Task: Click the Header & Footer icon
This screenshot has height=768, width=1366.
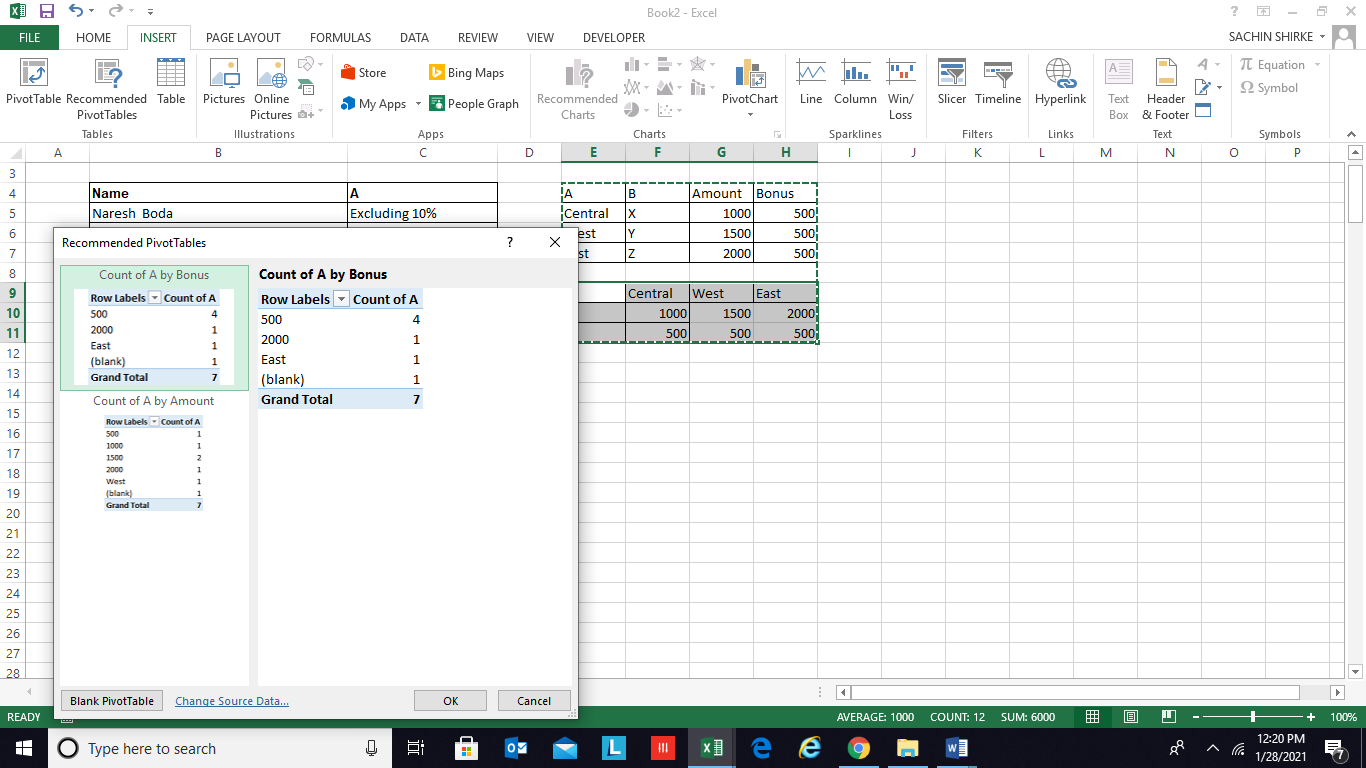Action: click(x=1166, y=90)
